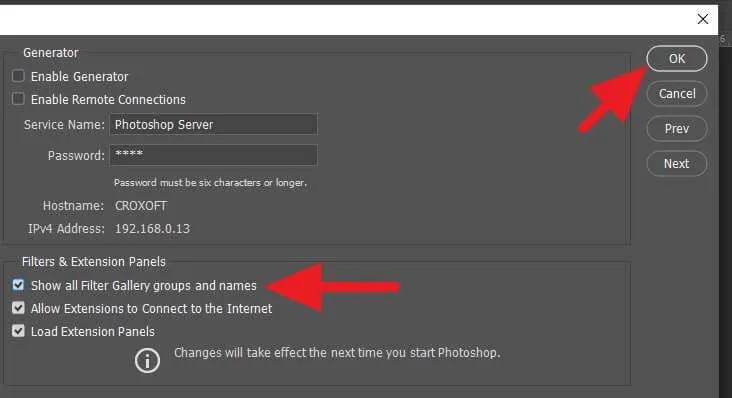Uncheck the Load Extension Panels checkbox
The height and width of the screenshot is (398, 732).
(18, 331)
